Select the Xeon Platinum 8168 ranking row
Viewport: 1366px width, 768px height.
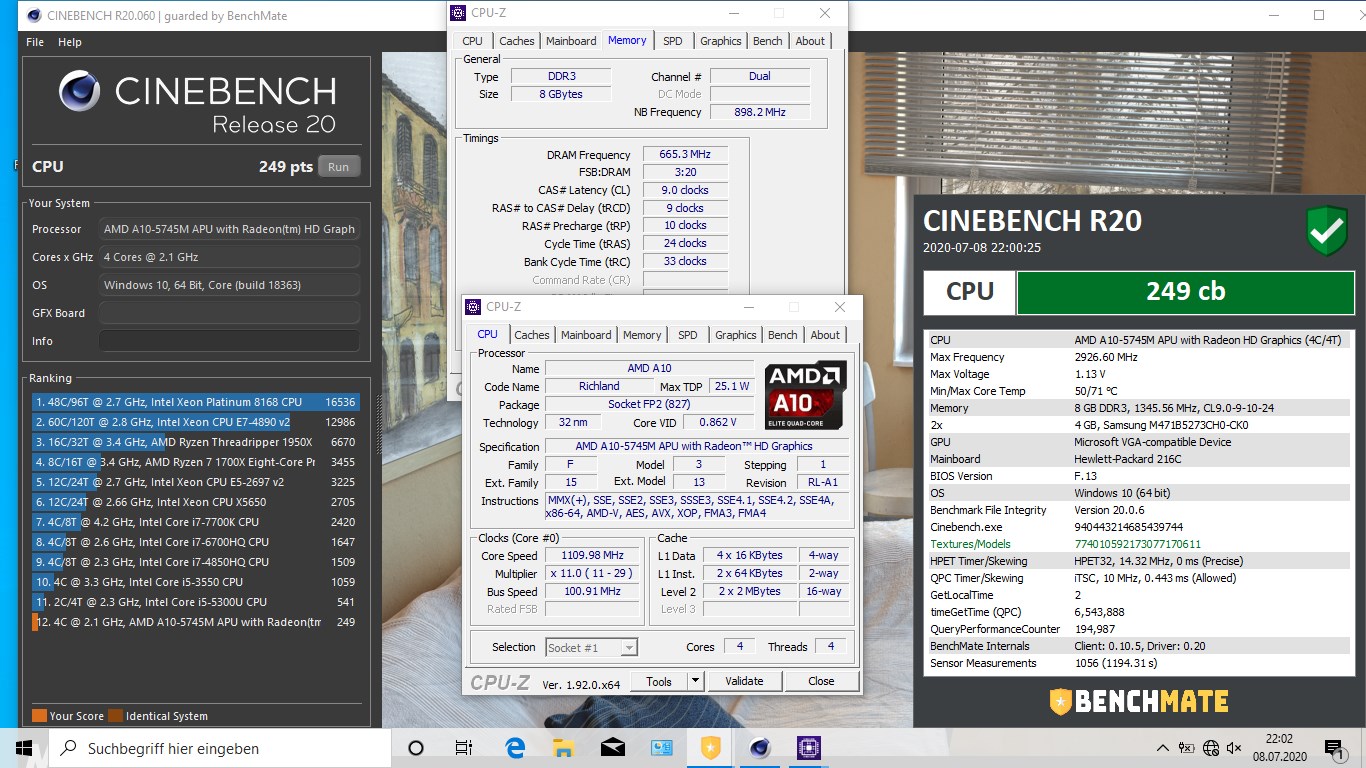tap(195, 402)
